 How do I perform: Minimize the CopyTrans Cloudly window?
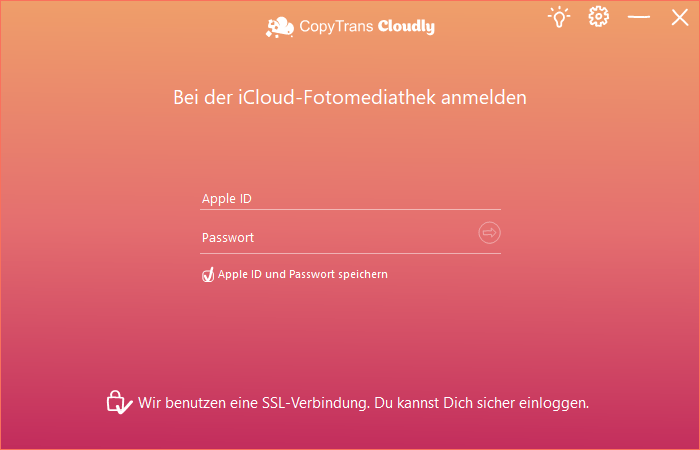pos(638,17)
